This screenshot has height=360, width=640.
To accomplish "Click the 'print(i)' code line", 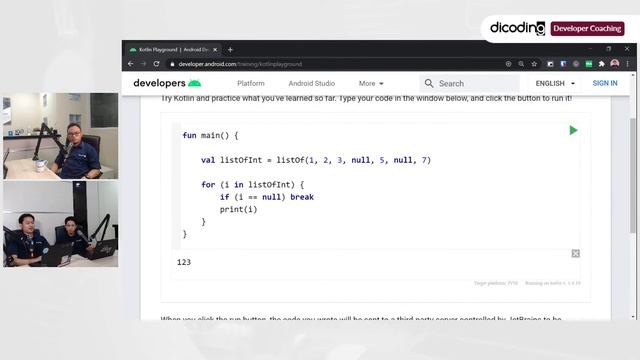I will pyautogui.click(x=238, y=210).
